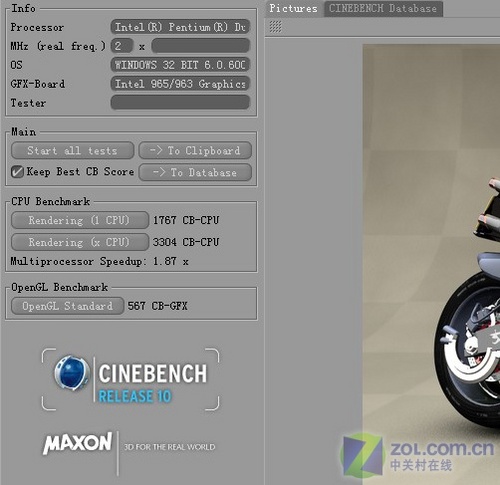
Task: Click the Processor name field
Action: tap(180, 27)
